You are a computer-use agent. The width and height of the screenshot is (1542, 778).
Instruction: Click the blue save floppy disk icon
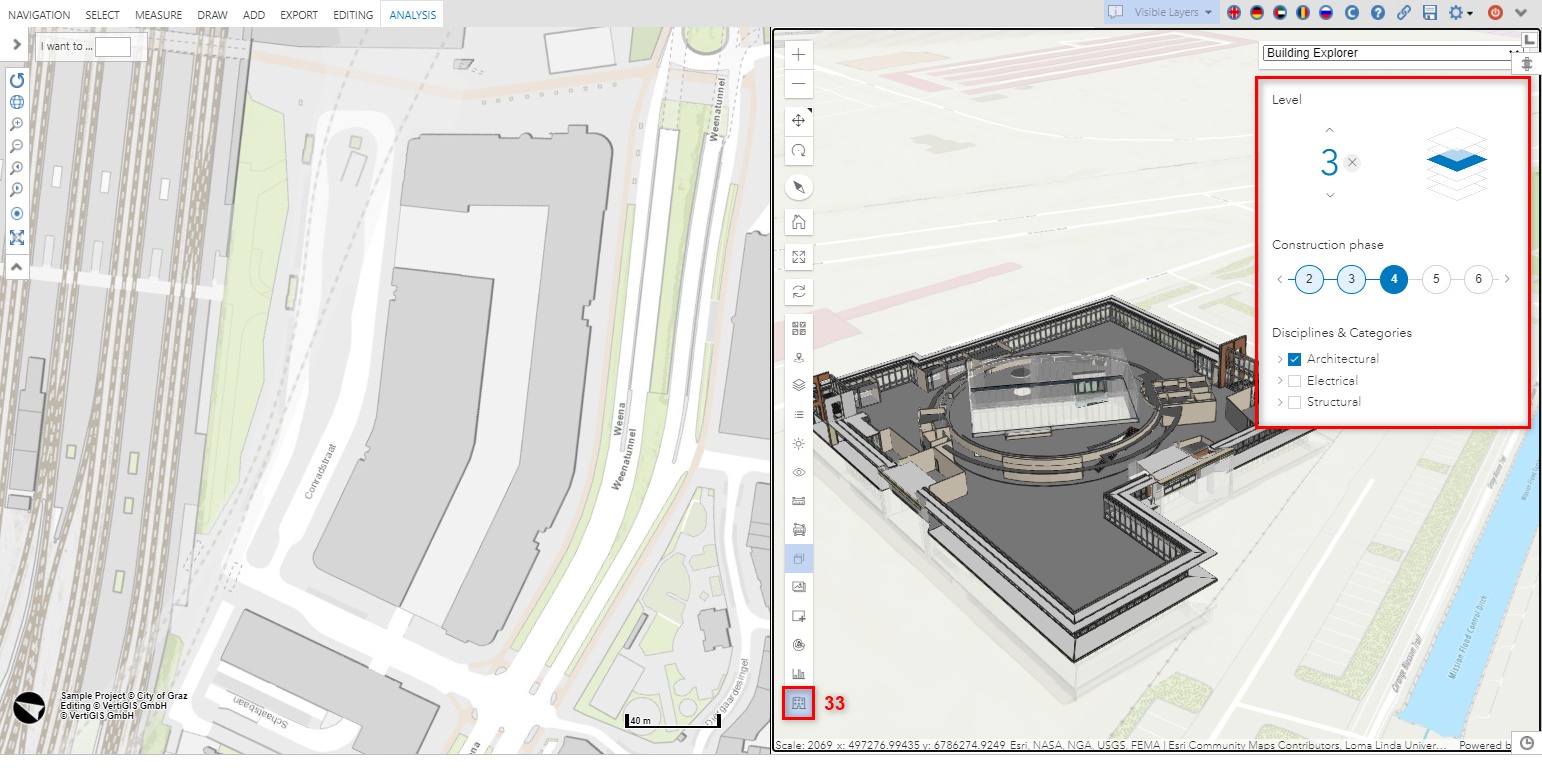1430,13
